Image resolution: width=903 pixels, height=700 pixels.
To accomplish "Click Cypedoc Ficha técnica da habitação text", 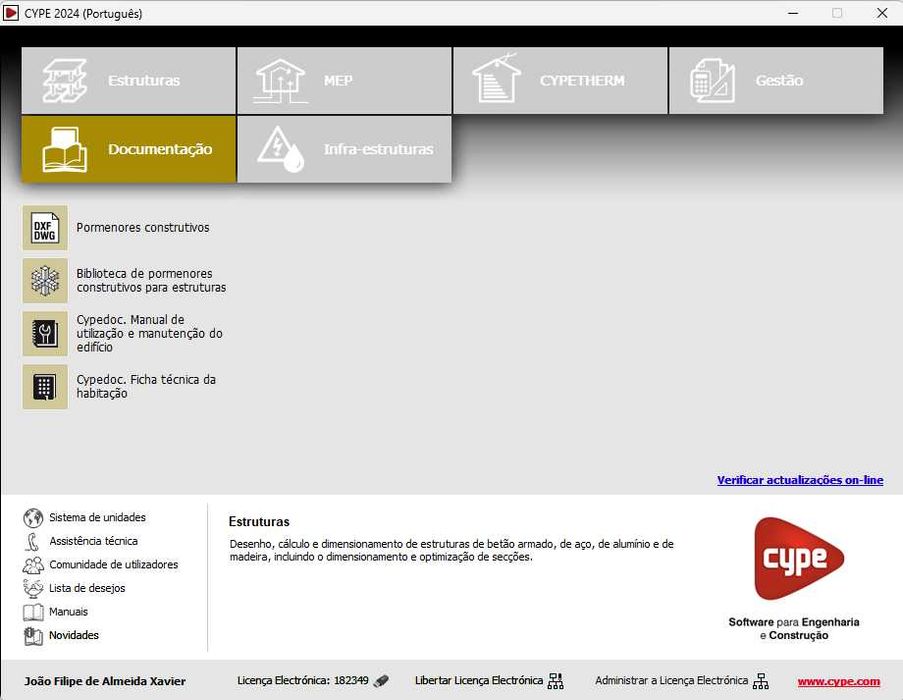I will point(146,387).
